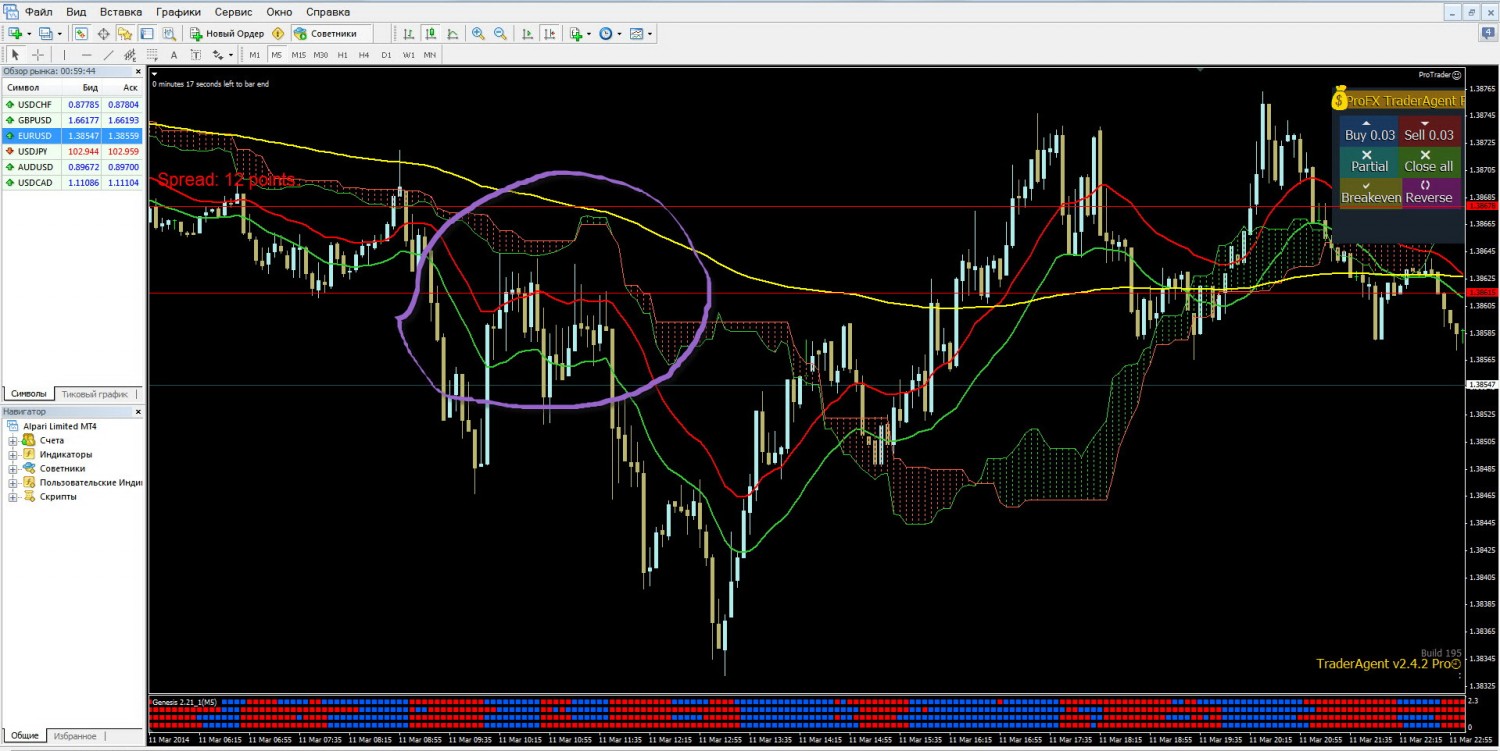Open the Вид menu

(x=78, y=12)
